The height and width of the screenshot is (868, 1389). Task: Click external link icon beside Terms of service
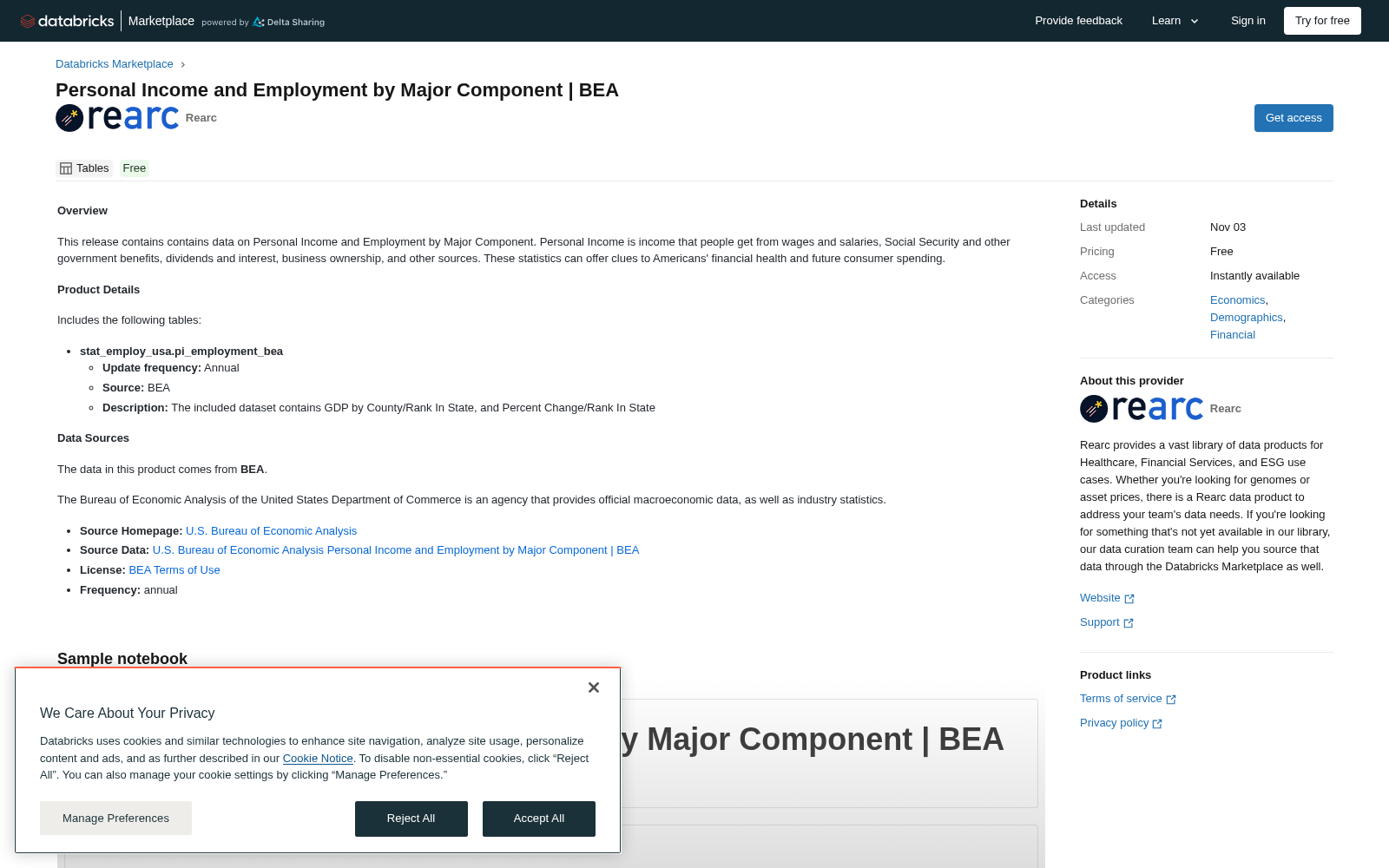coord(1171,700)
